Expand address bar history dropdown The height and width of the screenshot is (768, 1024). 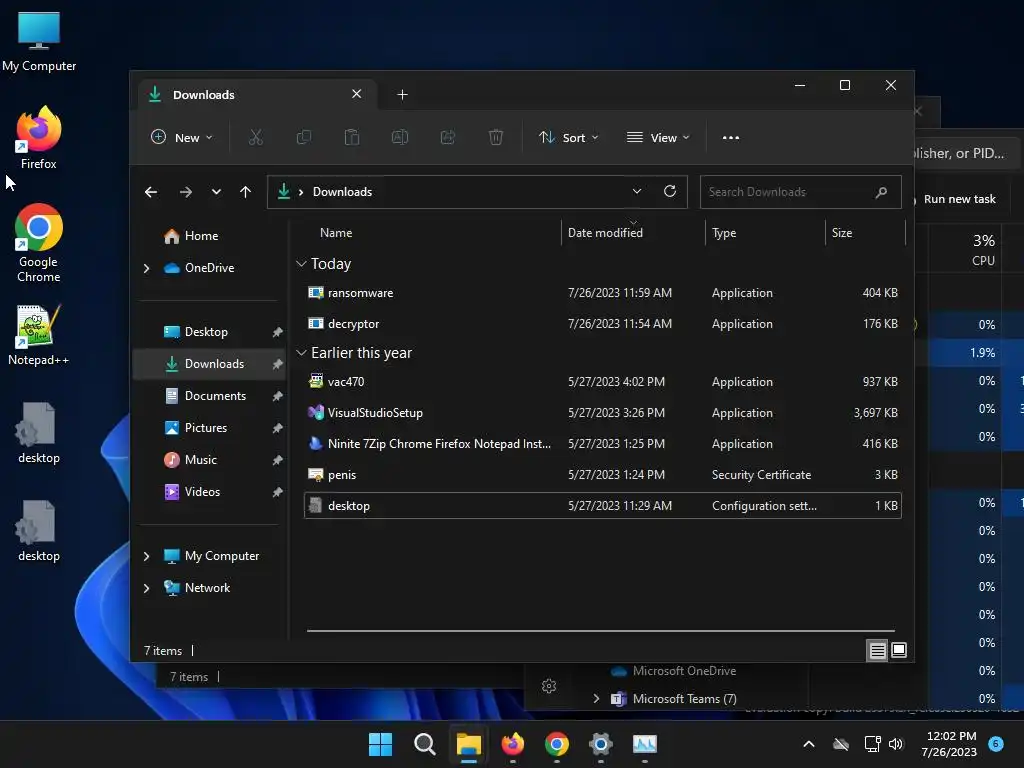[637, 191]
